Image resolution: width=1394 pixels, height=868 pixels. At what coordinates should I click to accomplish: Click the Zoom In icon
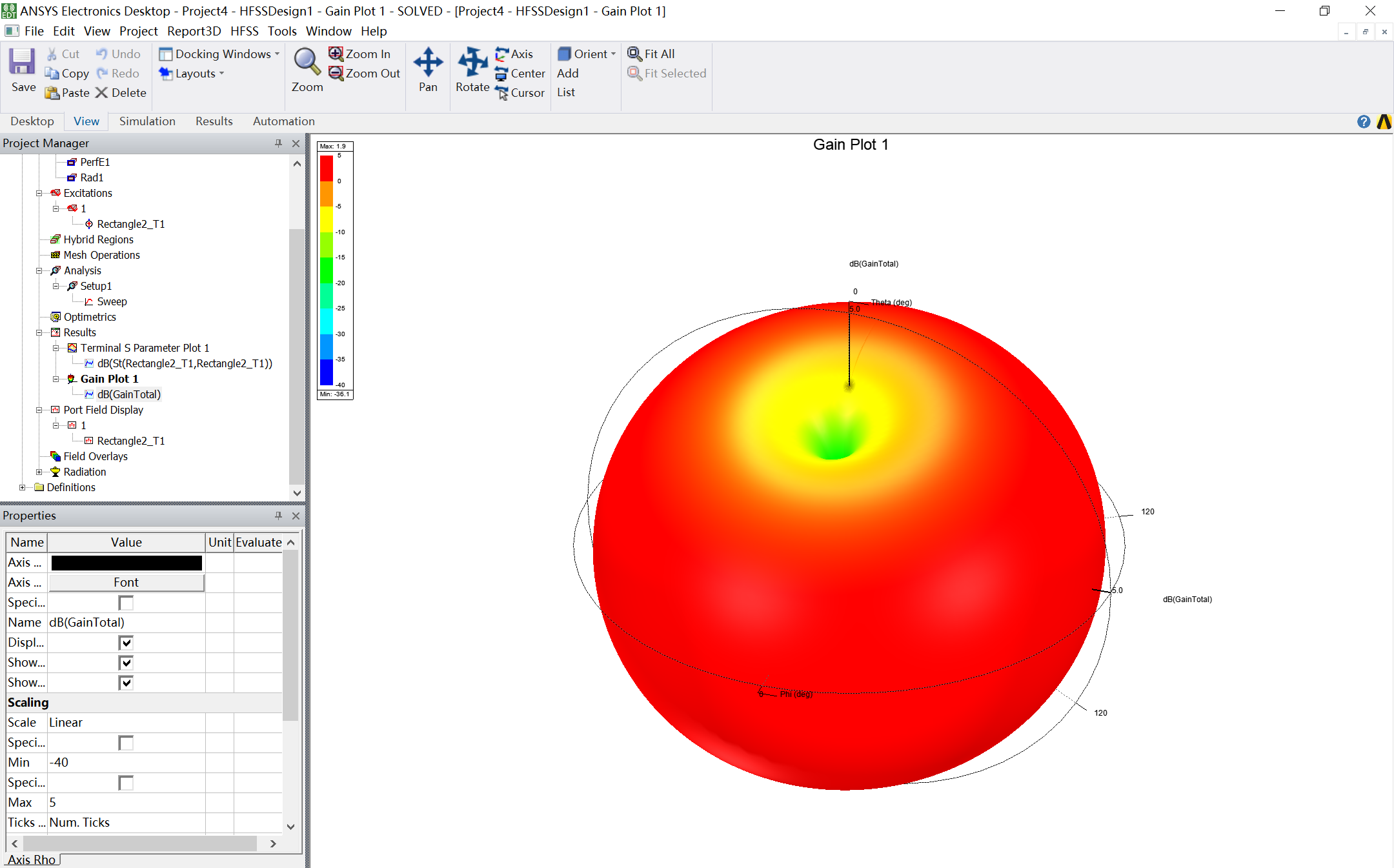[x=336, y=54]
